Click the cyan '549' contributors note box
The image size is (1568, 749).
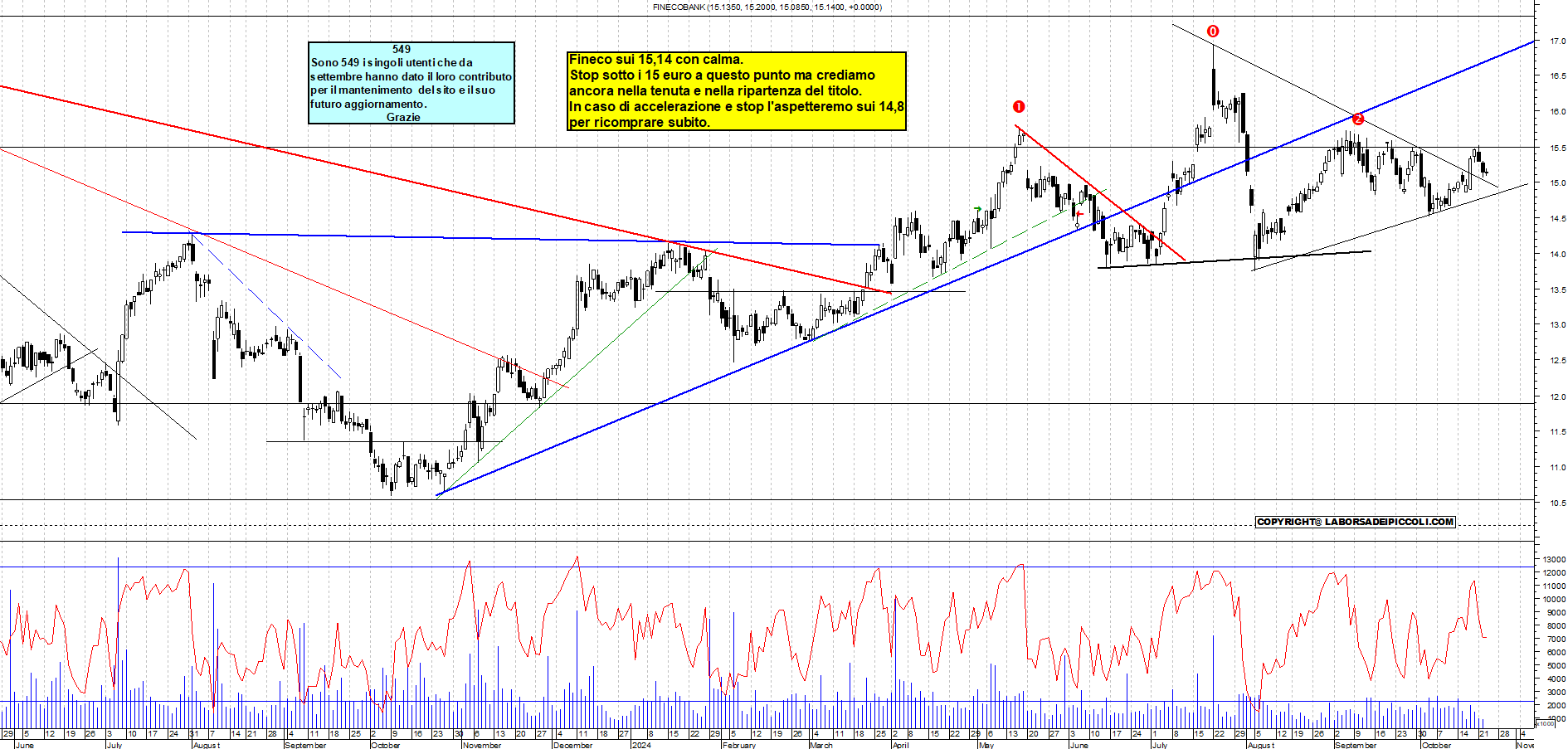pos(411,83)
